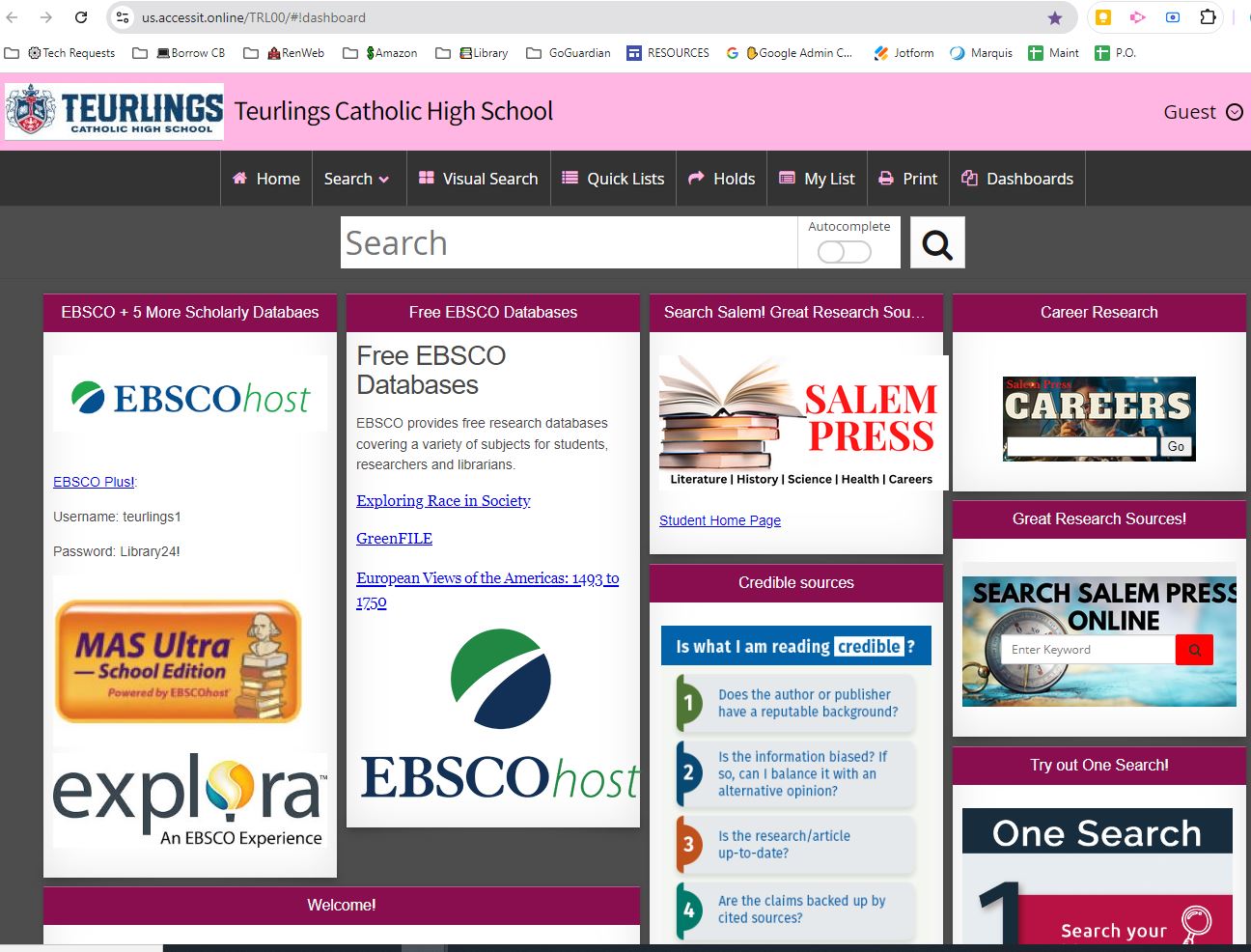Click the browser forward arrow
This screenshot has width=1251, height=952.
coord(45,17)
